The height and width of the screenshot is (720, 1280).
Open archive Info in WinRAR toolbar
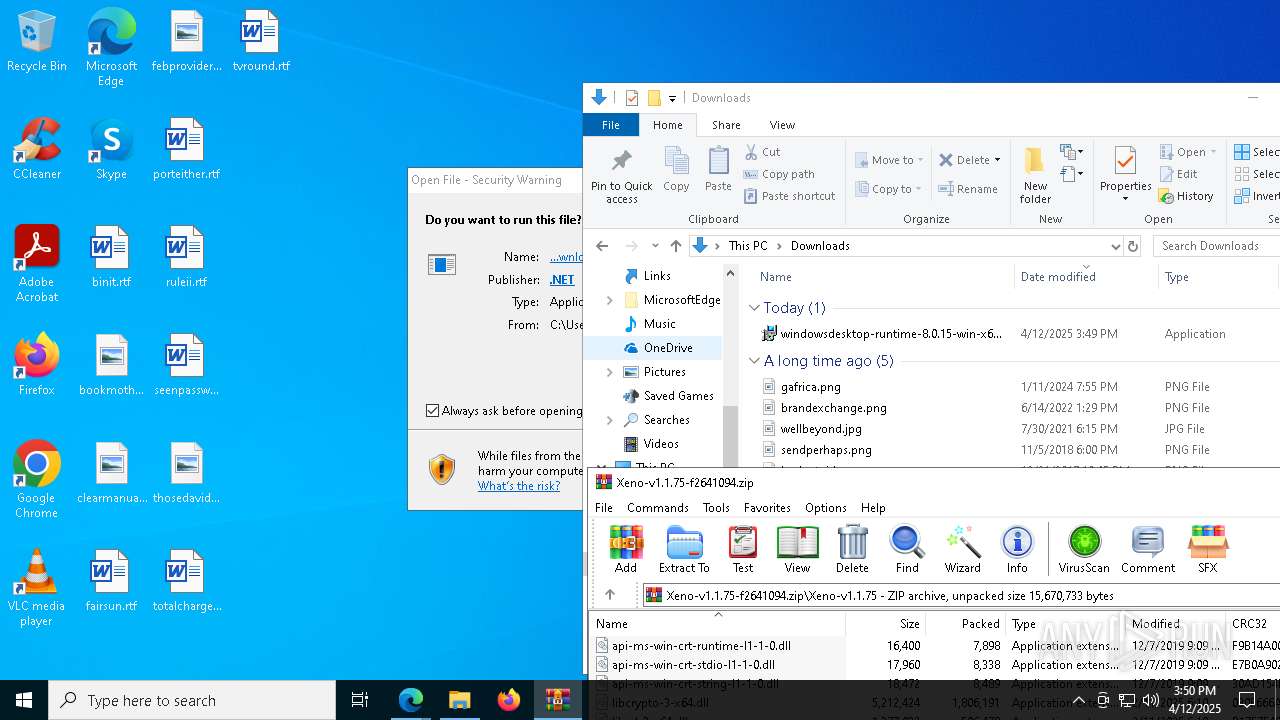1017,549
